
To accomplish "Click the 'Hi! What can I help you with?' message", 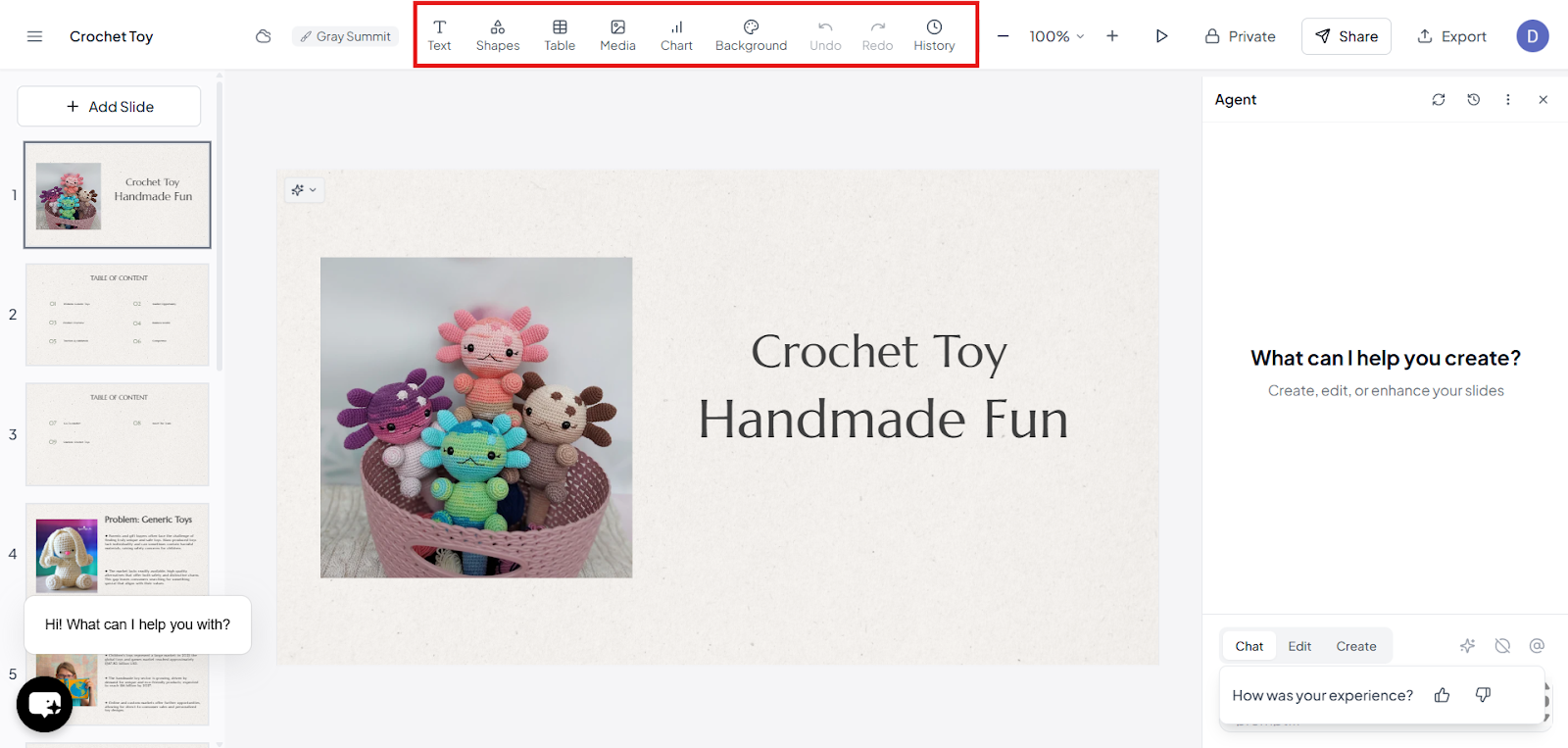I will pos(137,624).
